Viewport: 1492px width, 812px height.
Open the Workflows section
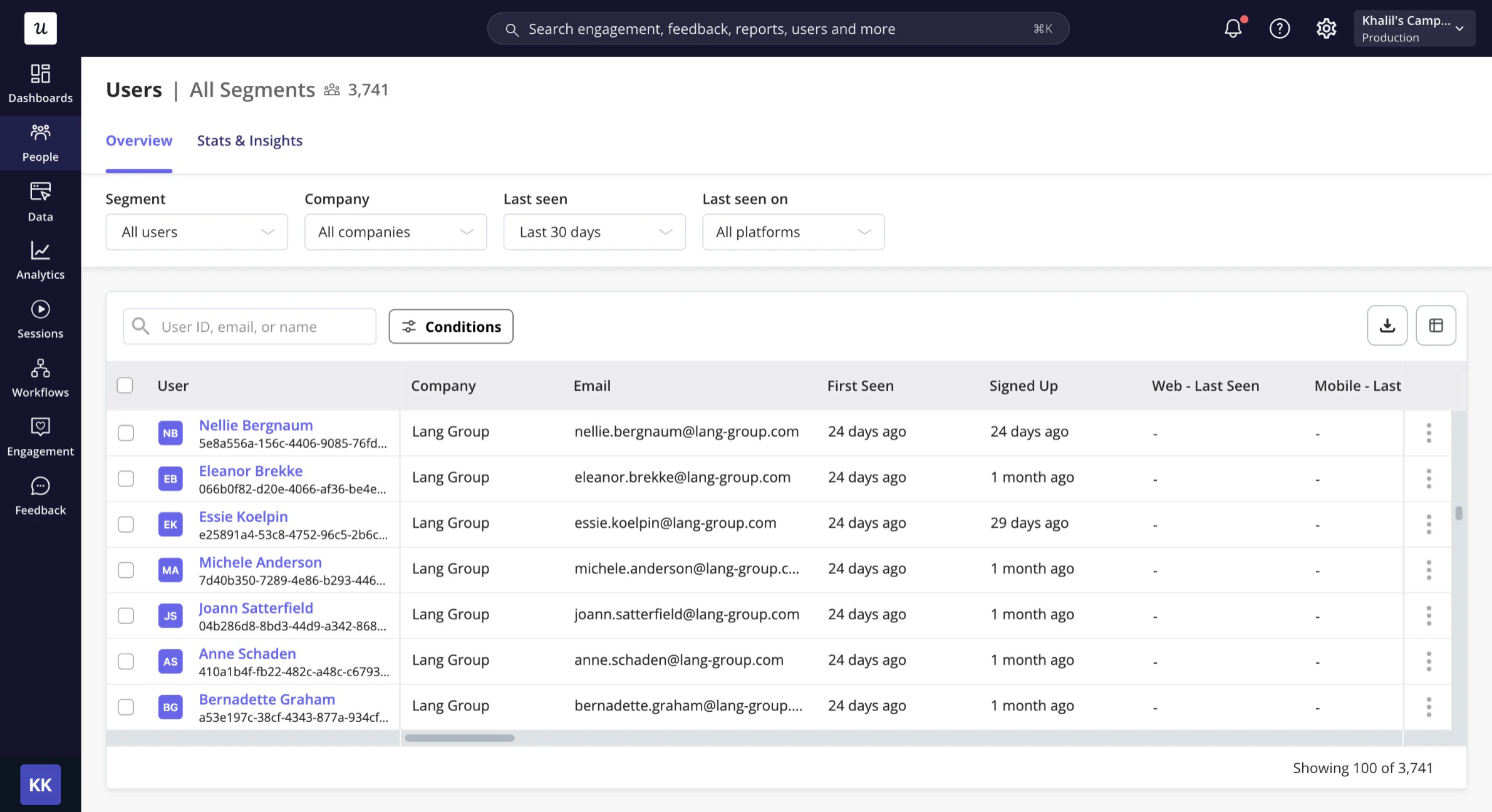click(41, 378)
